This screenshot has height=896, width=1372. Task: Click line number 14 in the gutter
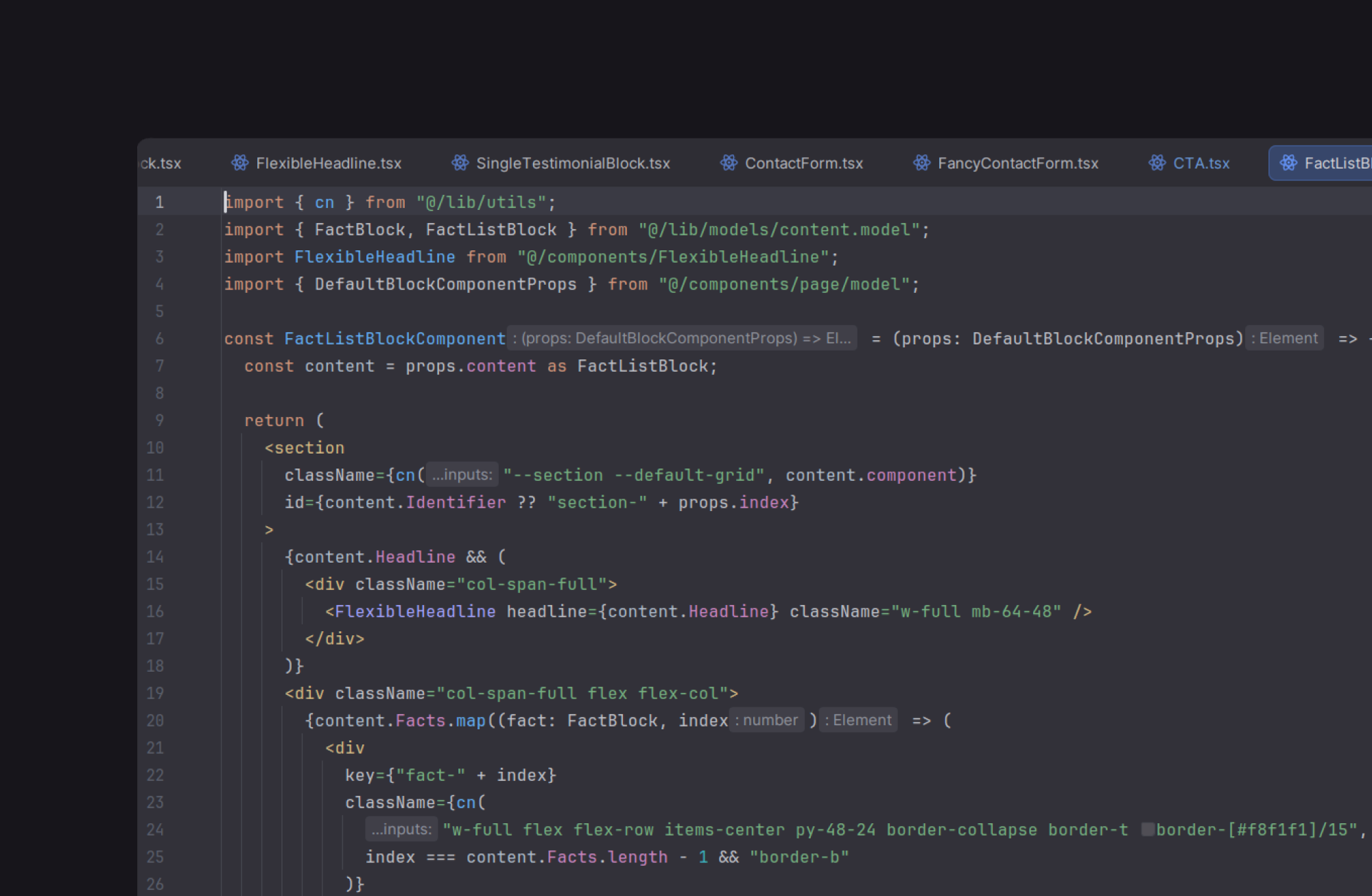(x=155, y=557)
